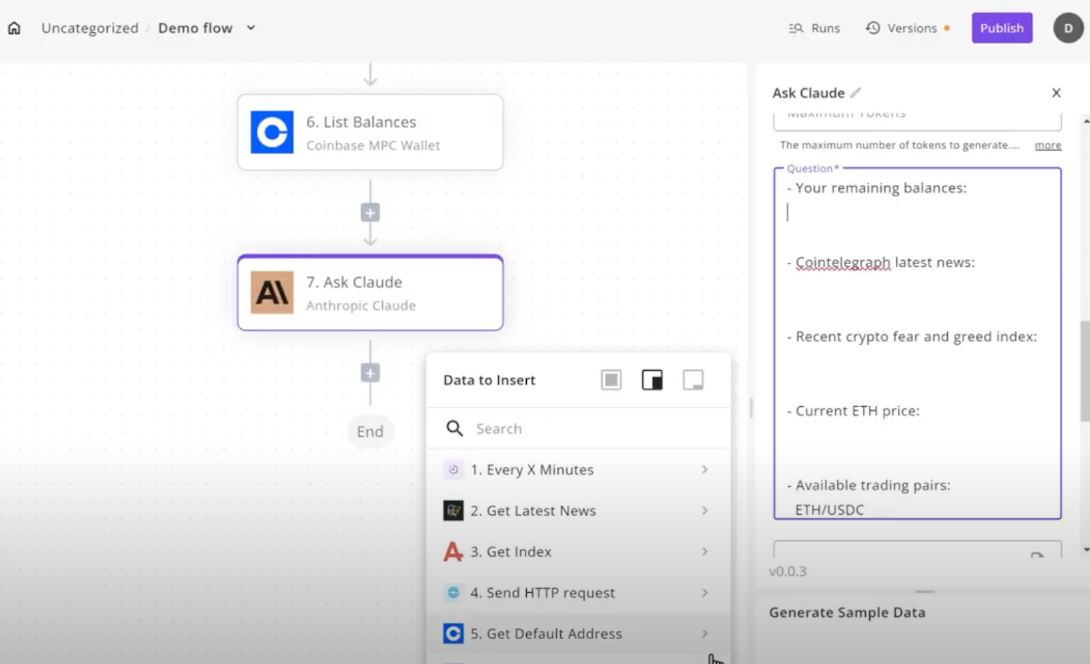Click the 'Cointelegraph latest news' line

[881, 262]
